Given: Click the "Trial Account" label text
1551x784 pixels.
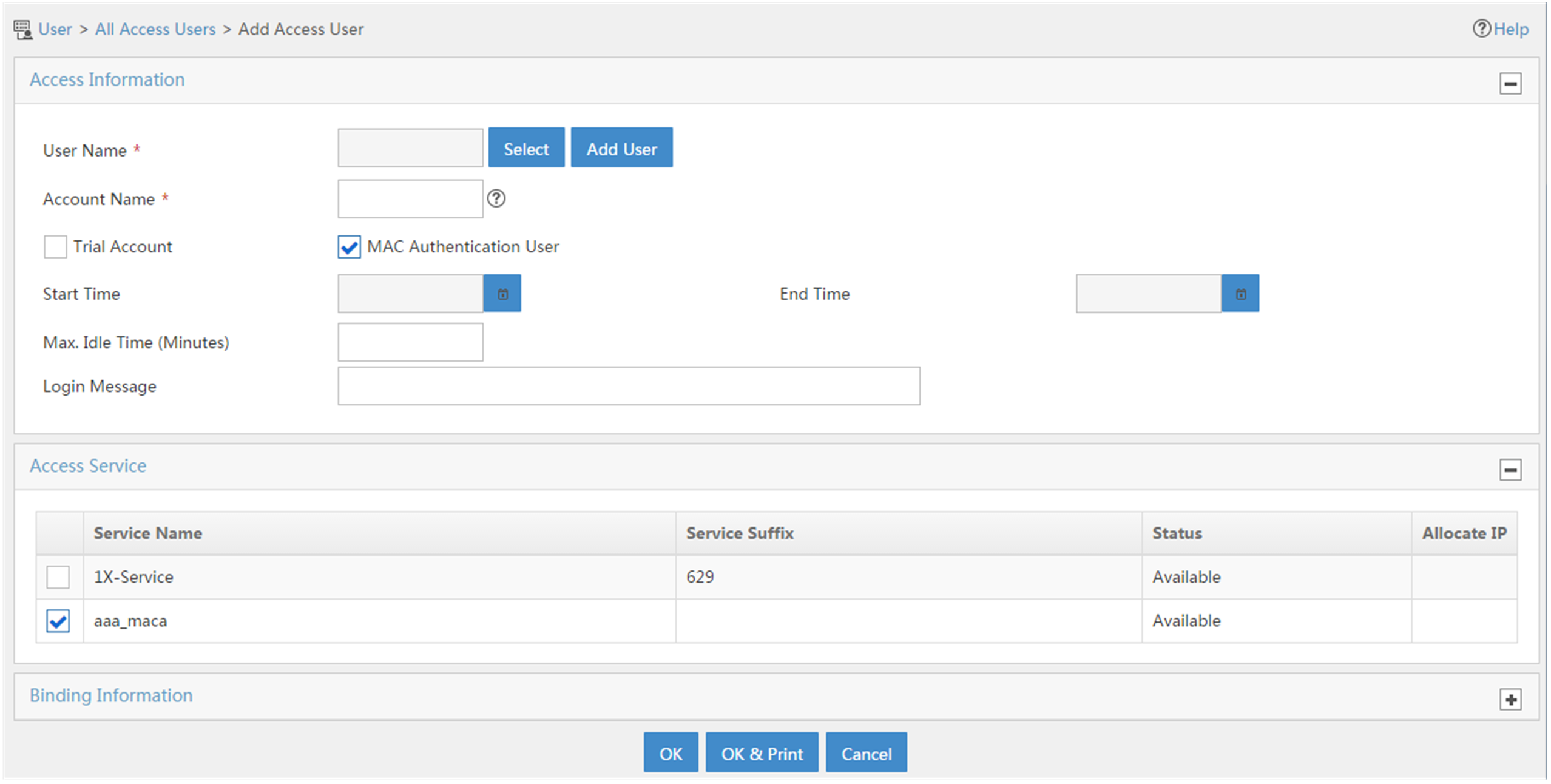Looking at the screenshot, I should click(x=123, y=247).
